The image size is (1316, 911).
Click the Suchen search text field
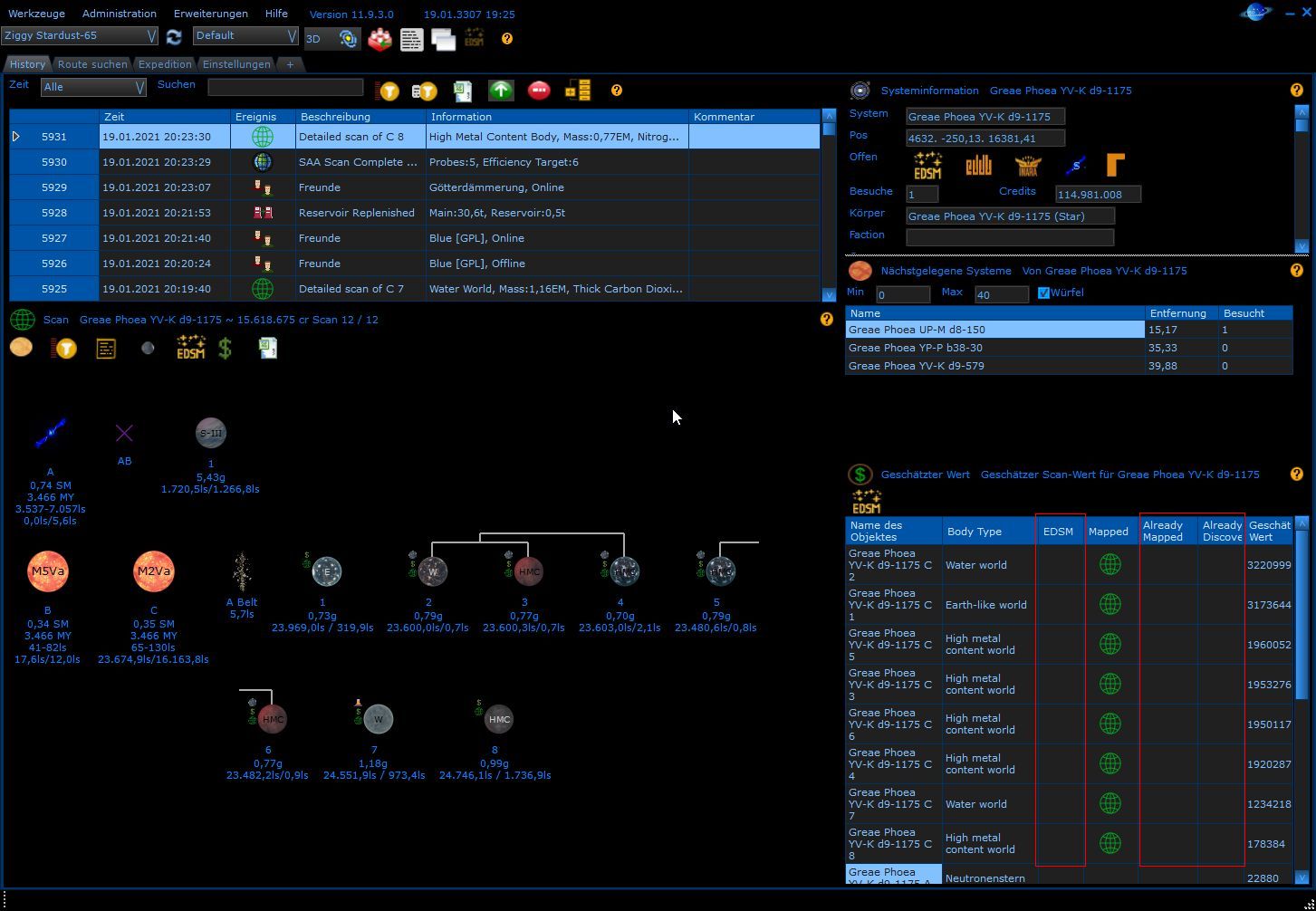pos(285,87)
